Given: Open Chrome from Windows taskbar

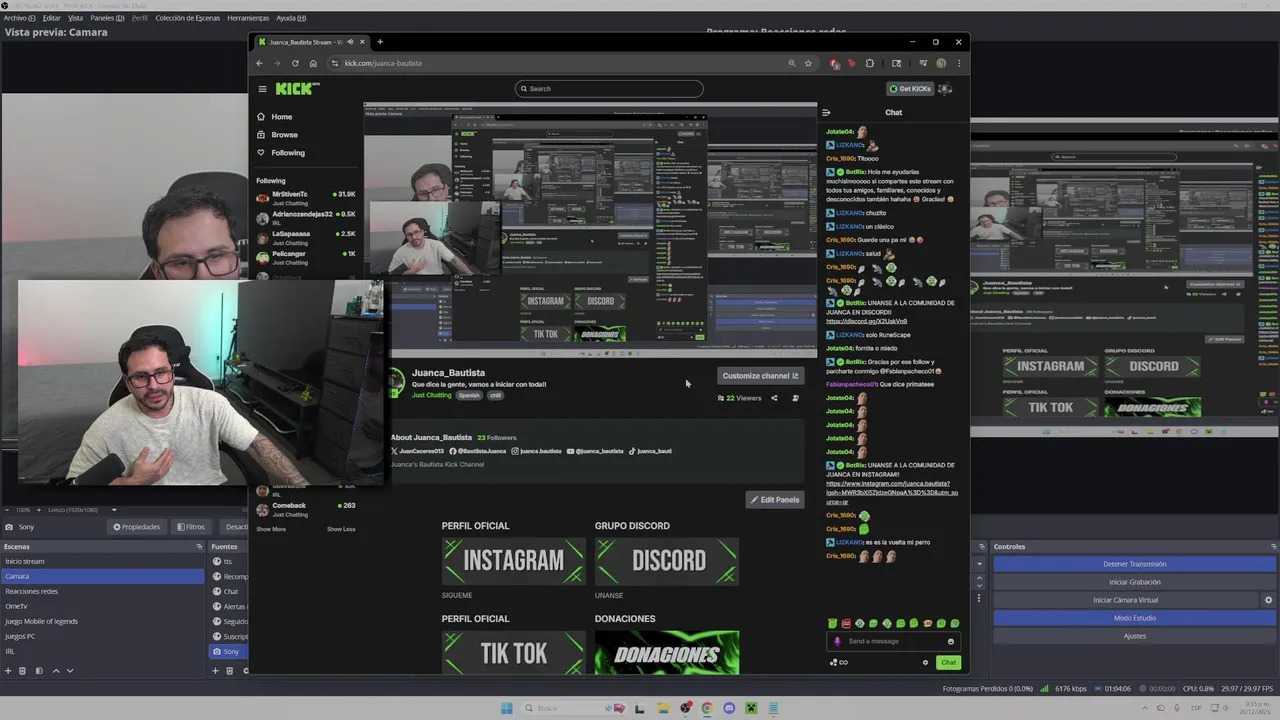Looking at the screenshot, I should tap(706, 708).
